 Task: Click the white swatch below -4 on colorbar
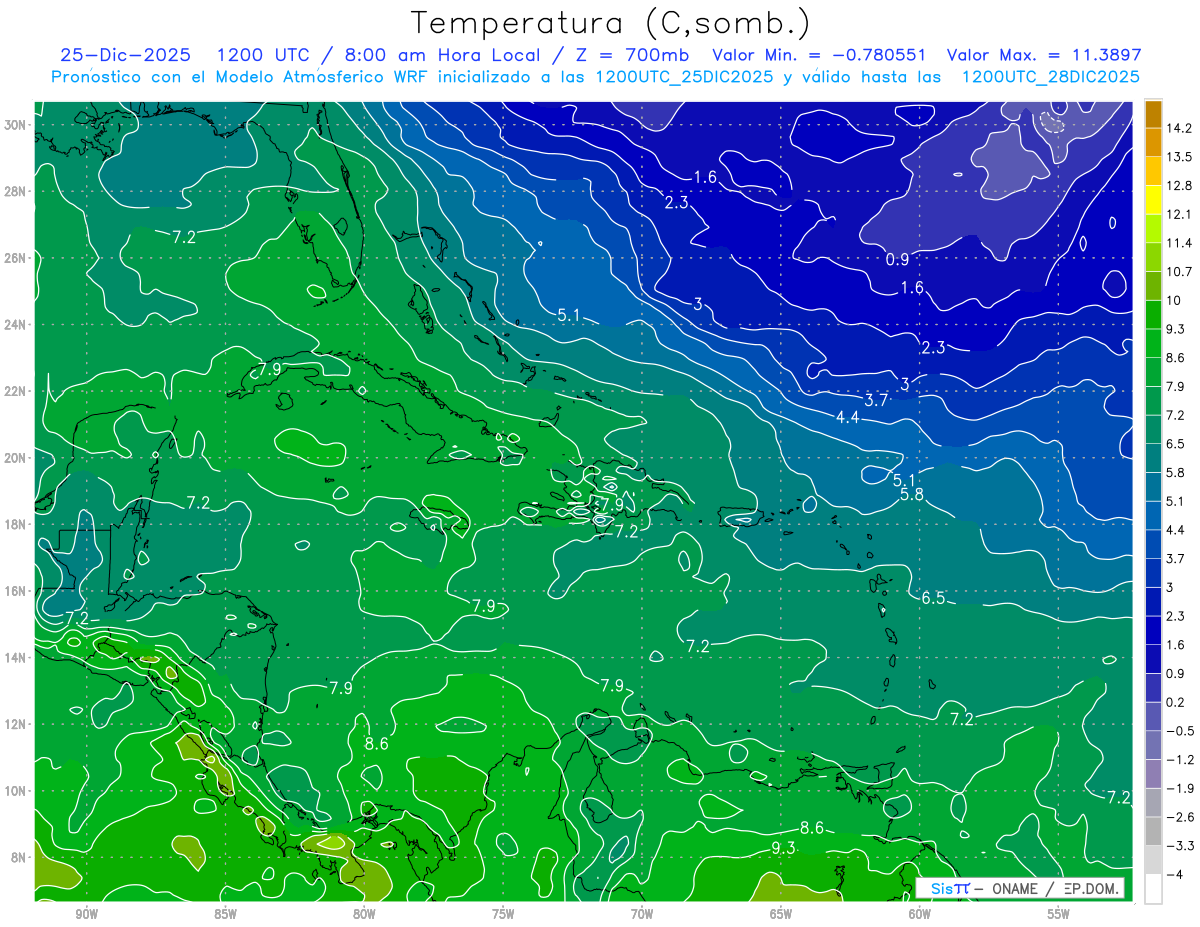(1153, 889)
